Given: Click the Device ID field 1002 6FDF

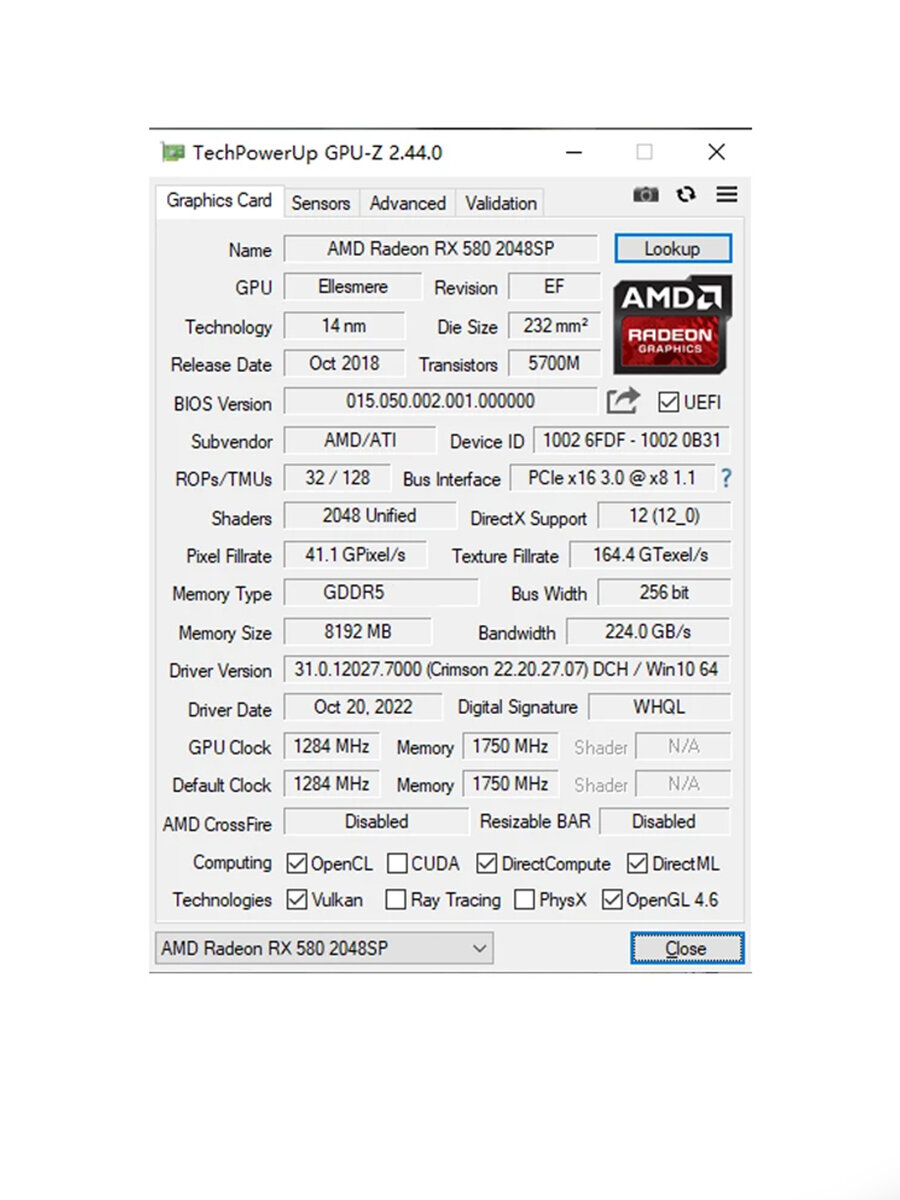Looking at the screenshot, I should coord(632,441).
